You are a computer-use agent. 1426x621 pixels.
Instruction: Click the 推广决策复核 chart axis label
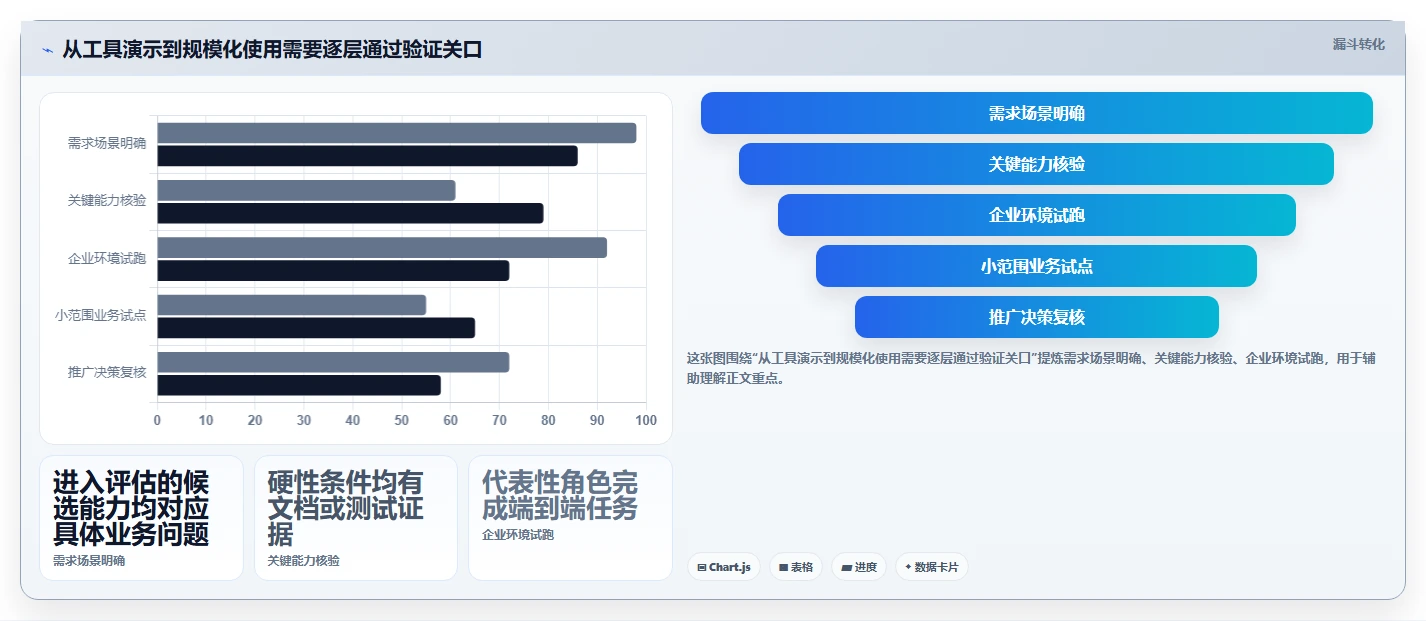pyautogui.click(x=107, y=372)
